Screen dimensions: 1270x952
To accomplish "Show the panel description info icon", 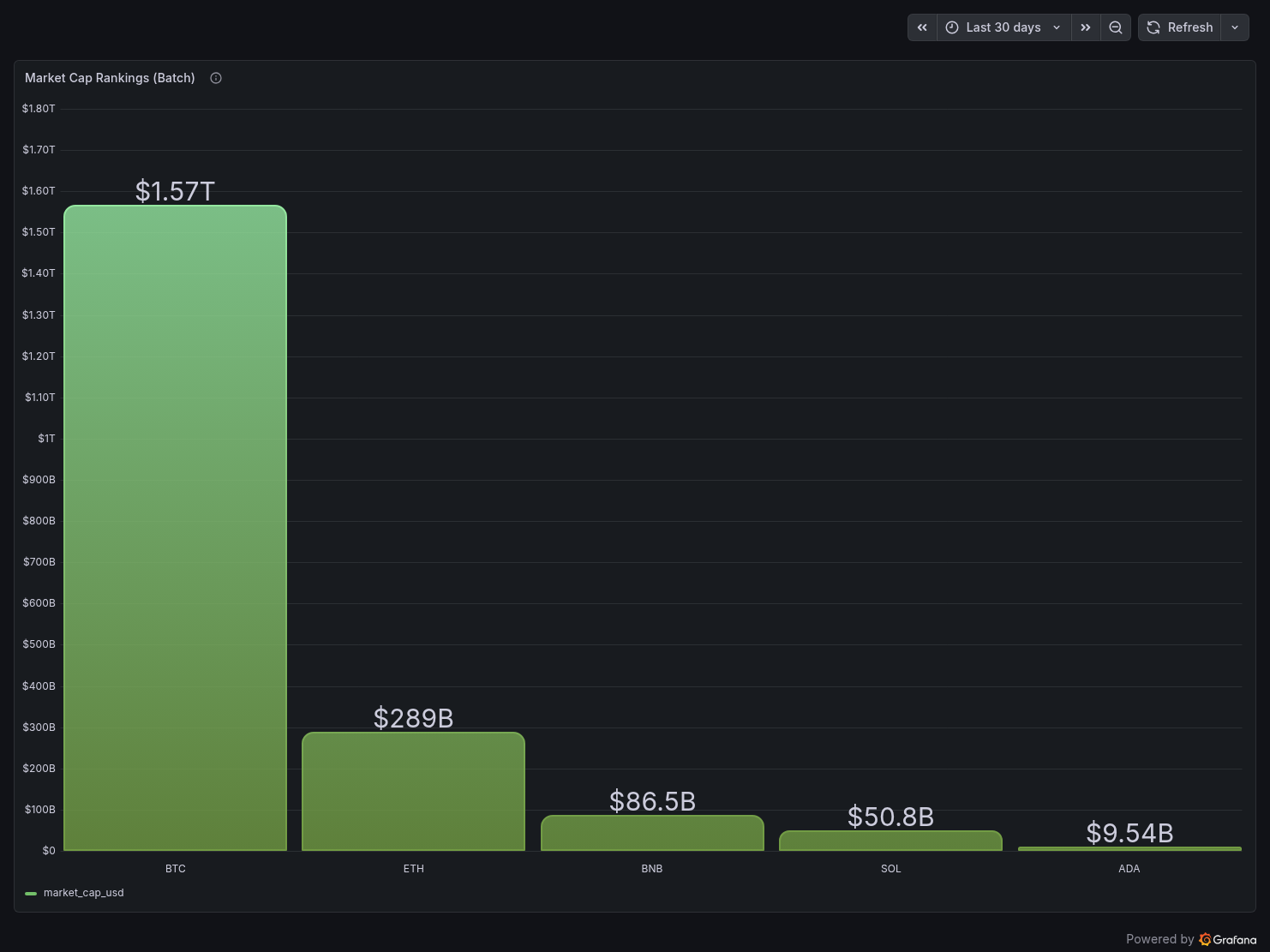I will (x=216, y=78).
